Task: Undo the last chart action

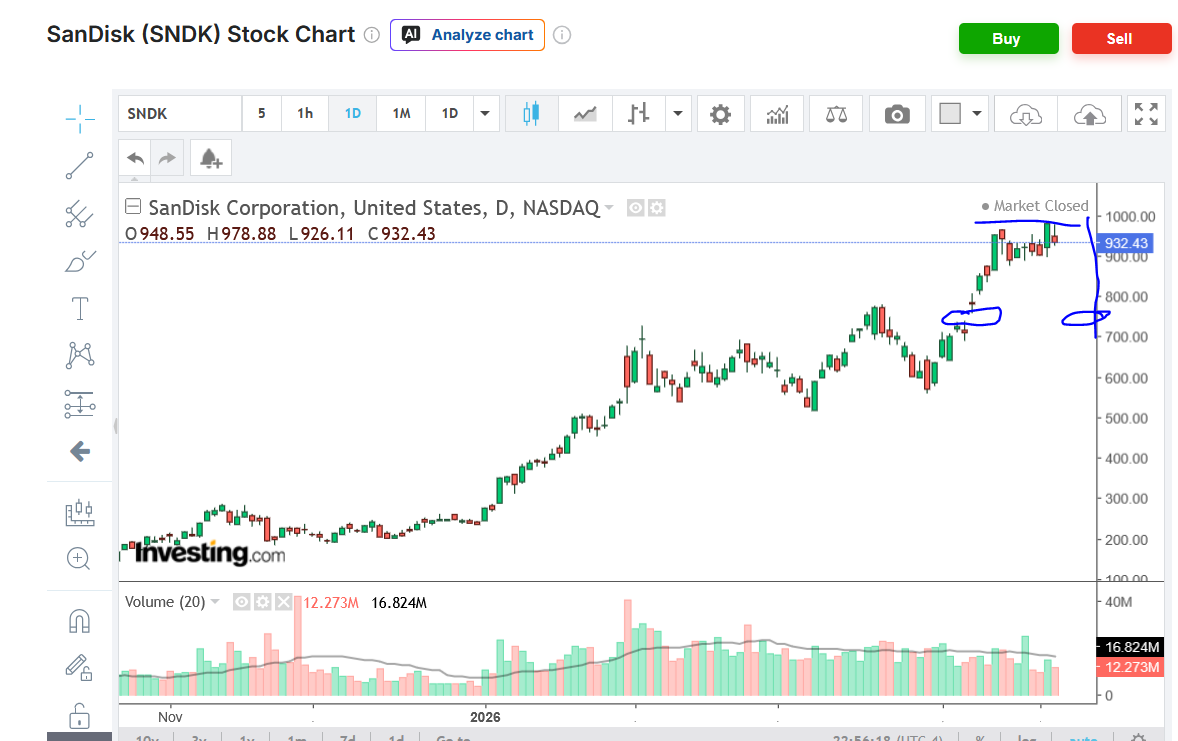Action: coord(135,158)
